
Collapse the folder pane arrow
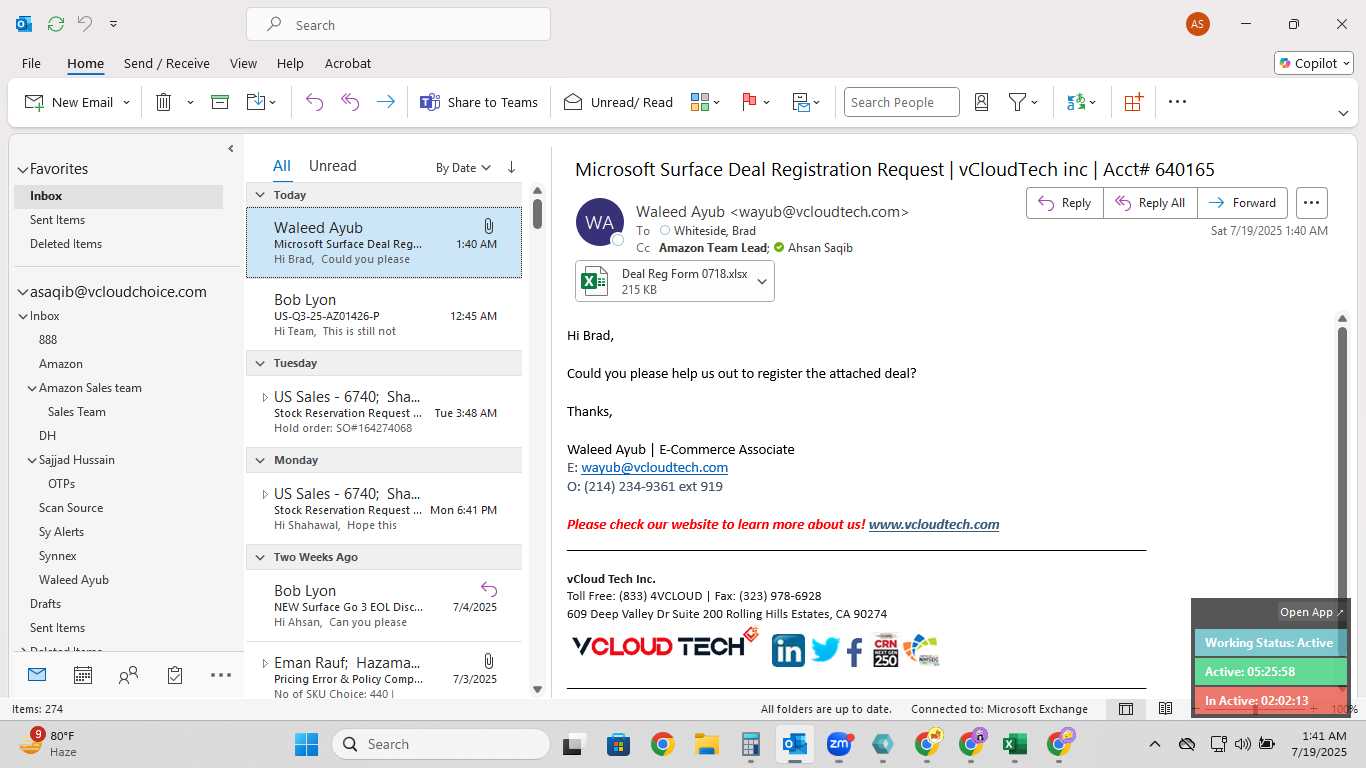tap(230, 148)
